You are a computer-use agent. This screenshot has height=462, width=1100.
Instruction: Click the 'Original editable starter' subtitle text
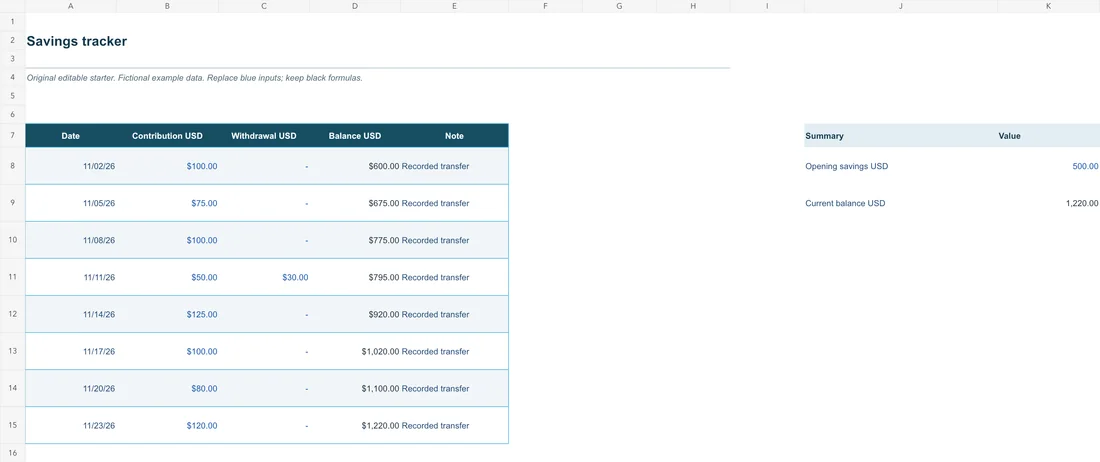tap(194, 78)
